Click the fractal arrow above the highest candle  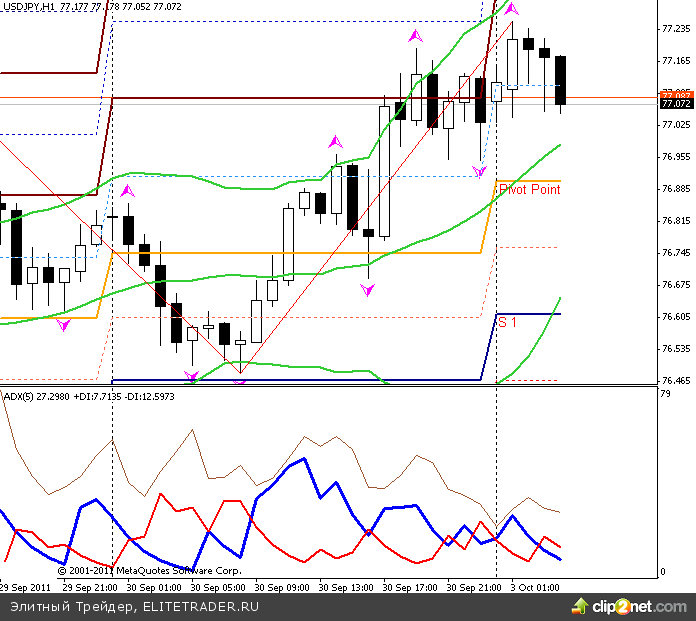513,11
